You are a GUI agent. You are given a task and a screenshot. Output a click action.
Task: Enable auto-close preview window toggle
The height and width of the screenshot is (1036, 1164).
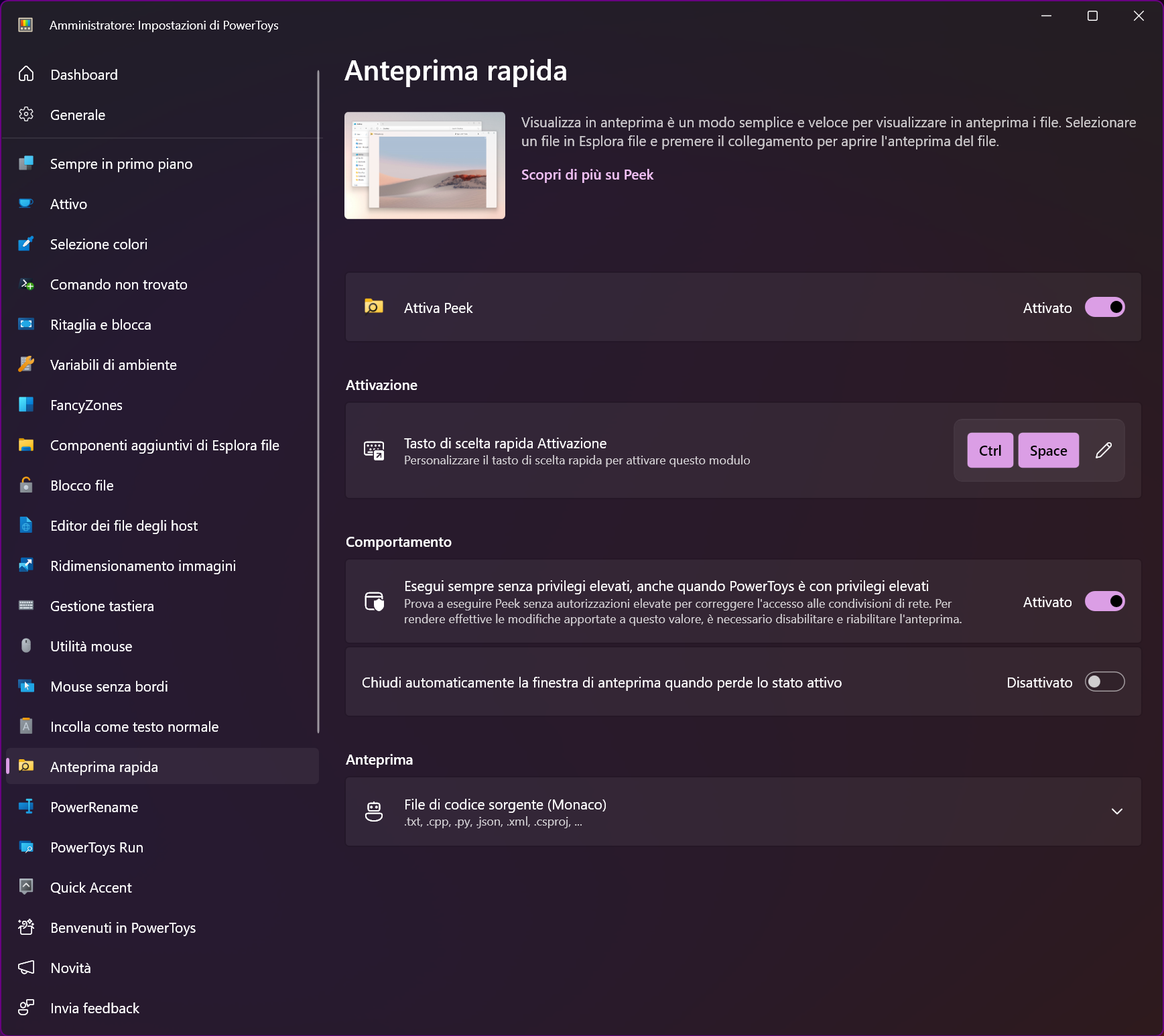coord(1104,682)
